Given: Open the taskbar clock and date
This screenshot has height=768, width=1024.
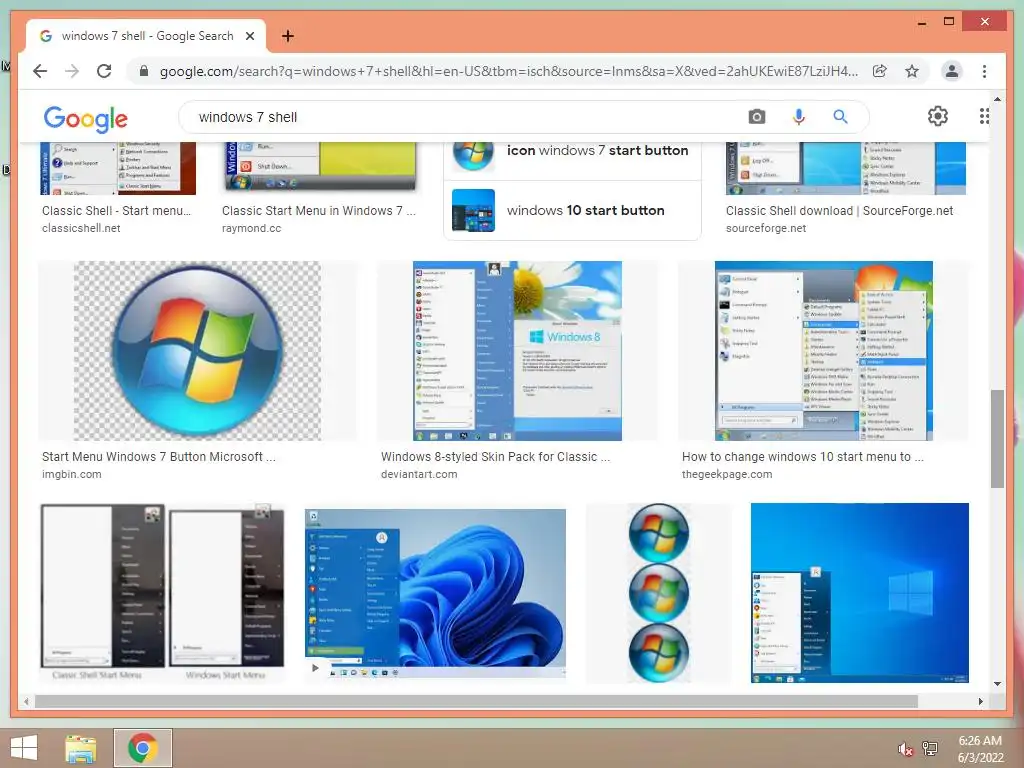Looking at the screenshot, I should (980, 749).
